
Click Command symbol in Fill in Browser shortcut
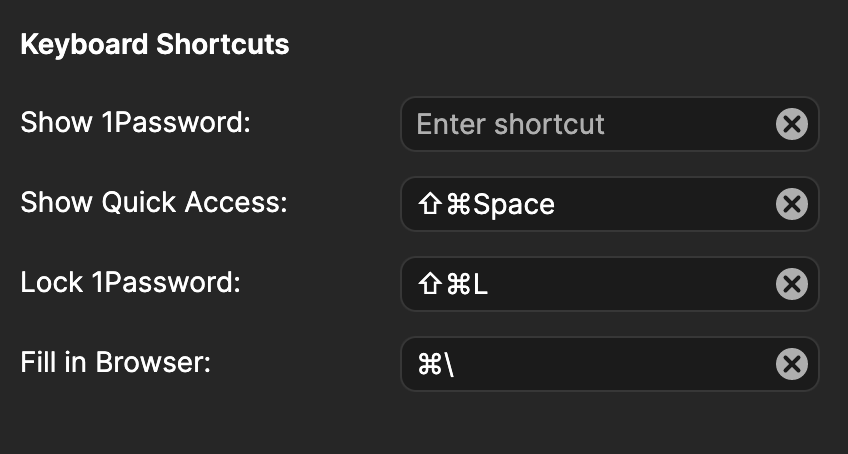click(430, 365)
